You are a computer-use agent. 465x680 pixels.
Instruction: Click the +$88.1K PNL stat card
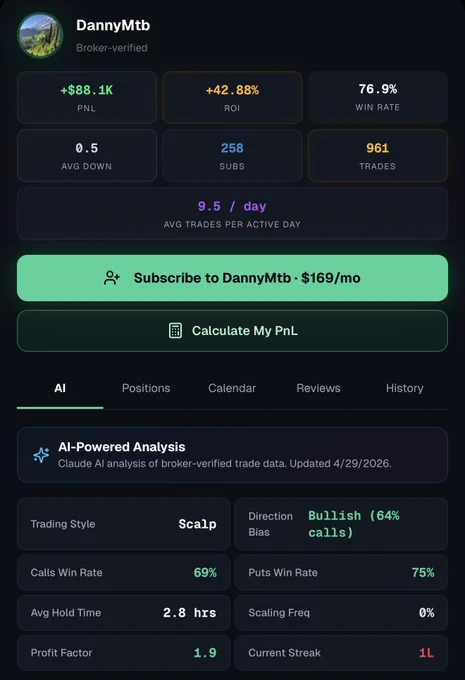pos(87,98)
